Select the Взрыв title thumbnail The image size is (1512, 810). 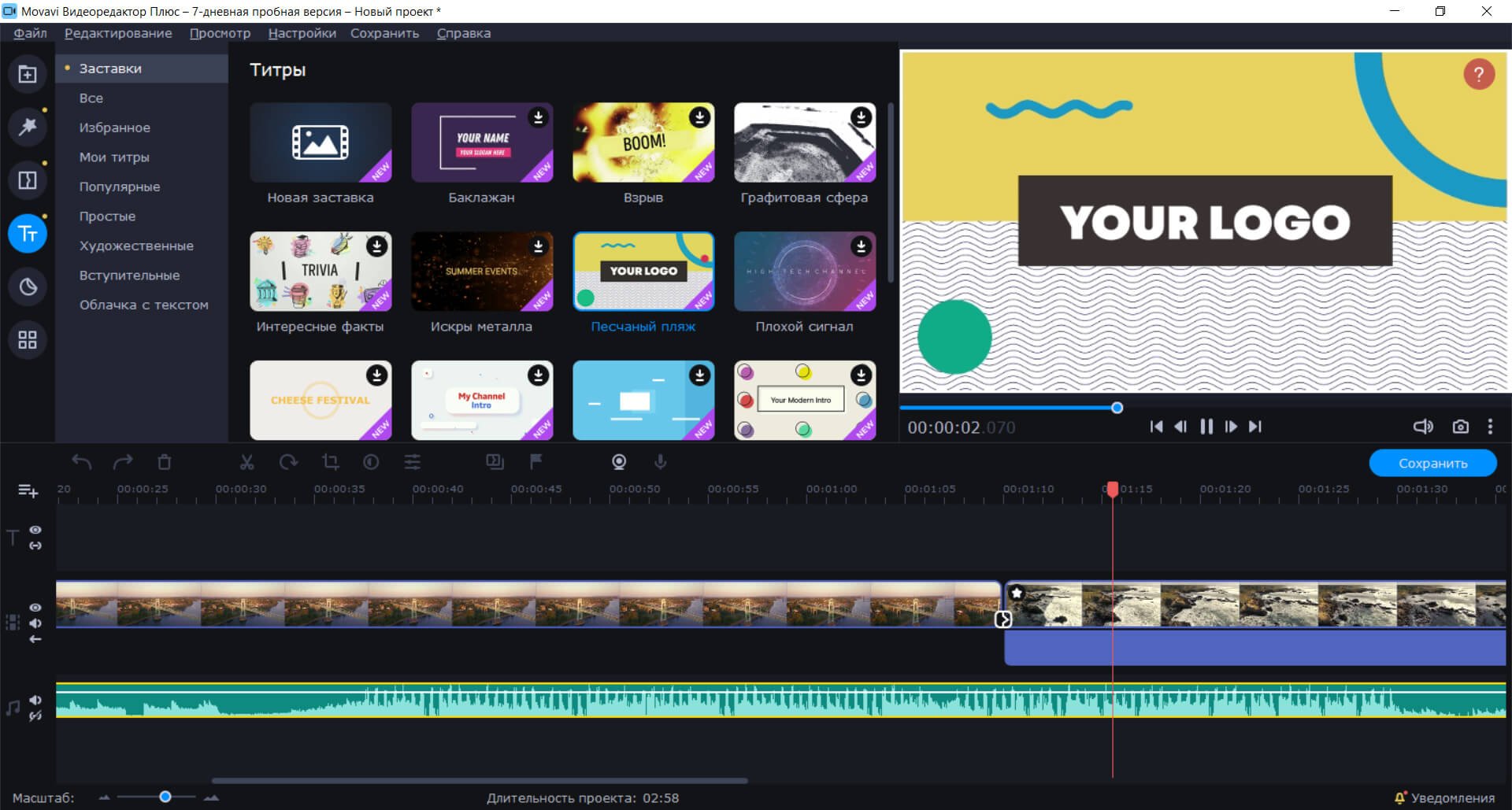click(x=643, y=142)
